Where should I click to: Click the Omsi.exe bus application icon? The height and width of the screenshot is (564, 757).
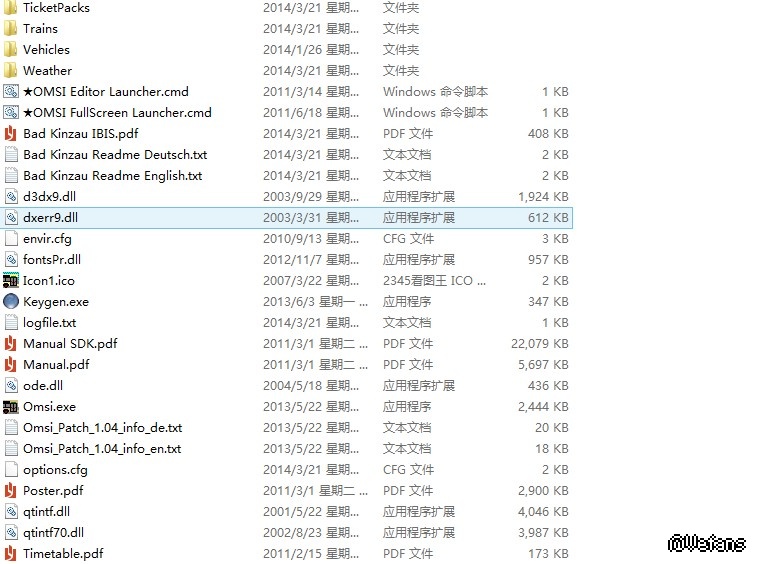(x=11, y=407)
